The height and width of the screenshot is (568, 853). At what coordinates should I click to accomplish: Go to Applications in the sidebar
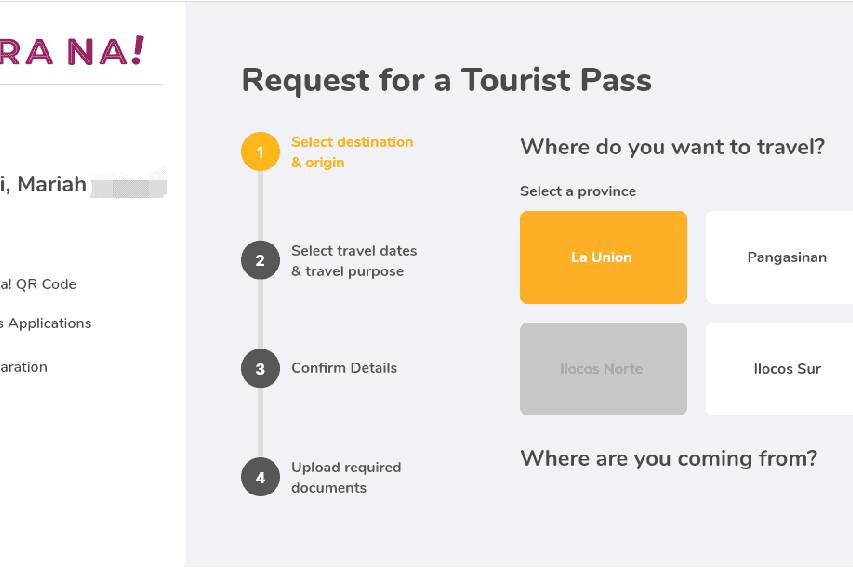[46, 323]
